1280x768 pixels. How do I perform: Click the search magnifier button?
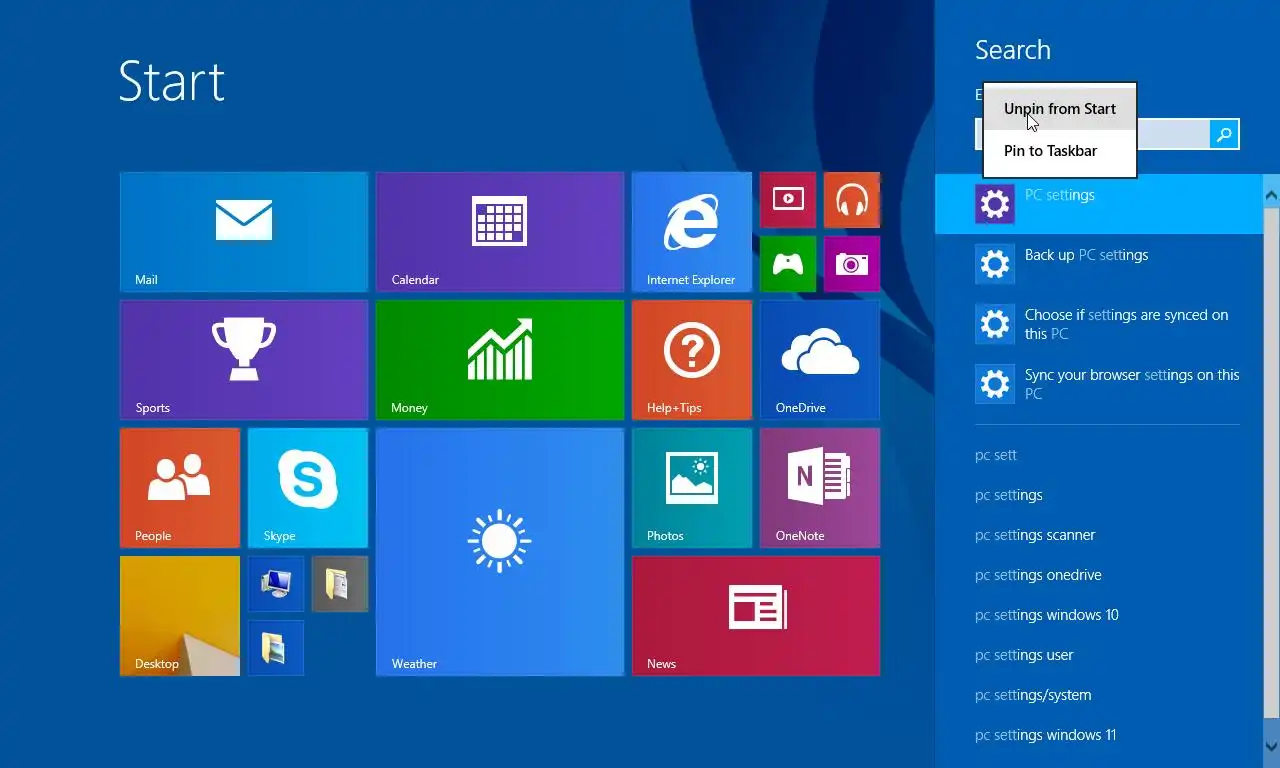(x=1224, y=134)
